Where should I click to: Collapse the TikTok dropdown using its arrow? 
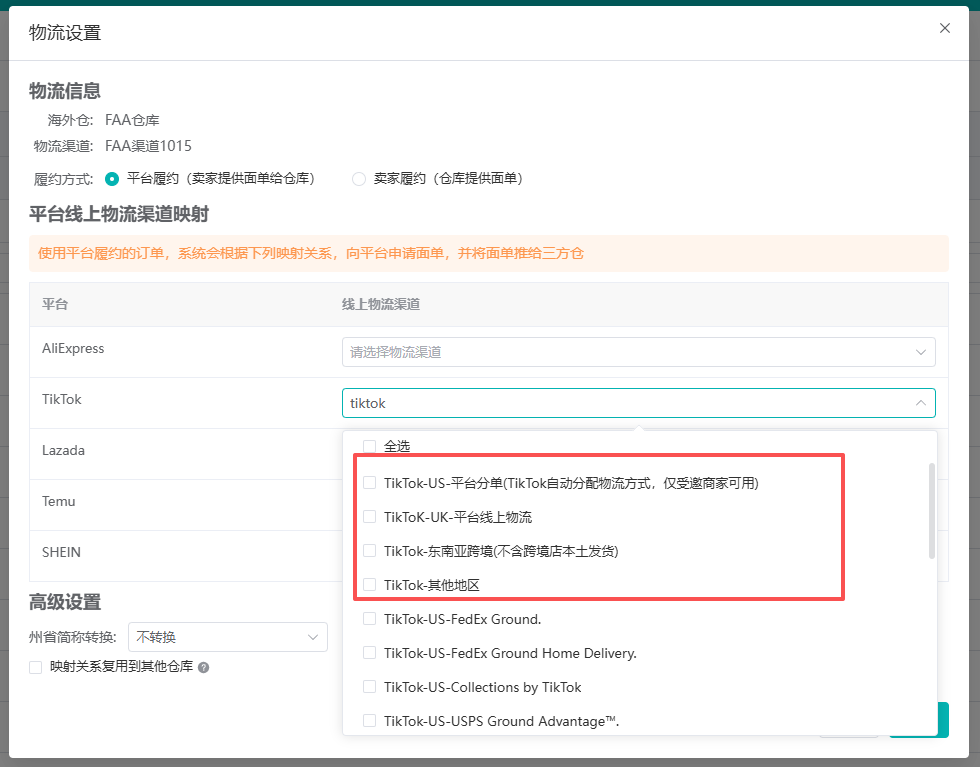[921, 403]
